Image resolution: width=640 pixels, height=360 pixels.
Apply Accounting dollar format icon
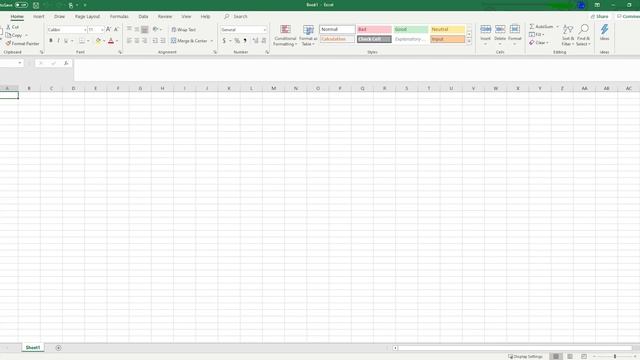click(224, 41)
